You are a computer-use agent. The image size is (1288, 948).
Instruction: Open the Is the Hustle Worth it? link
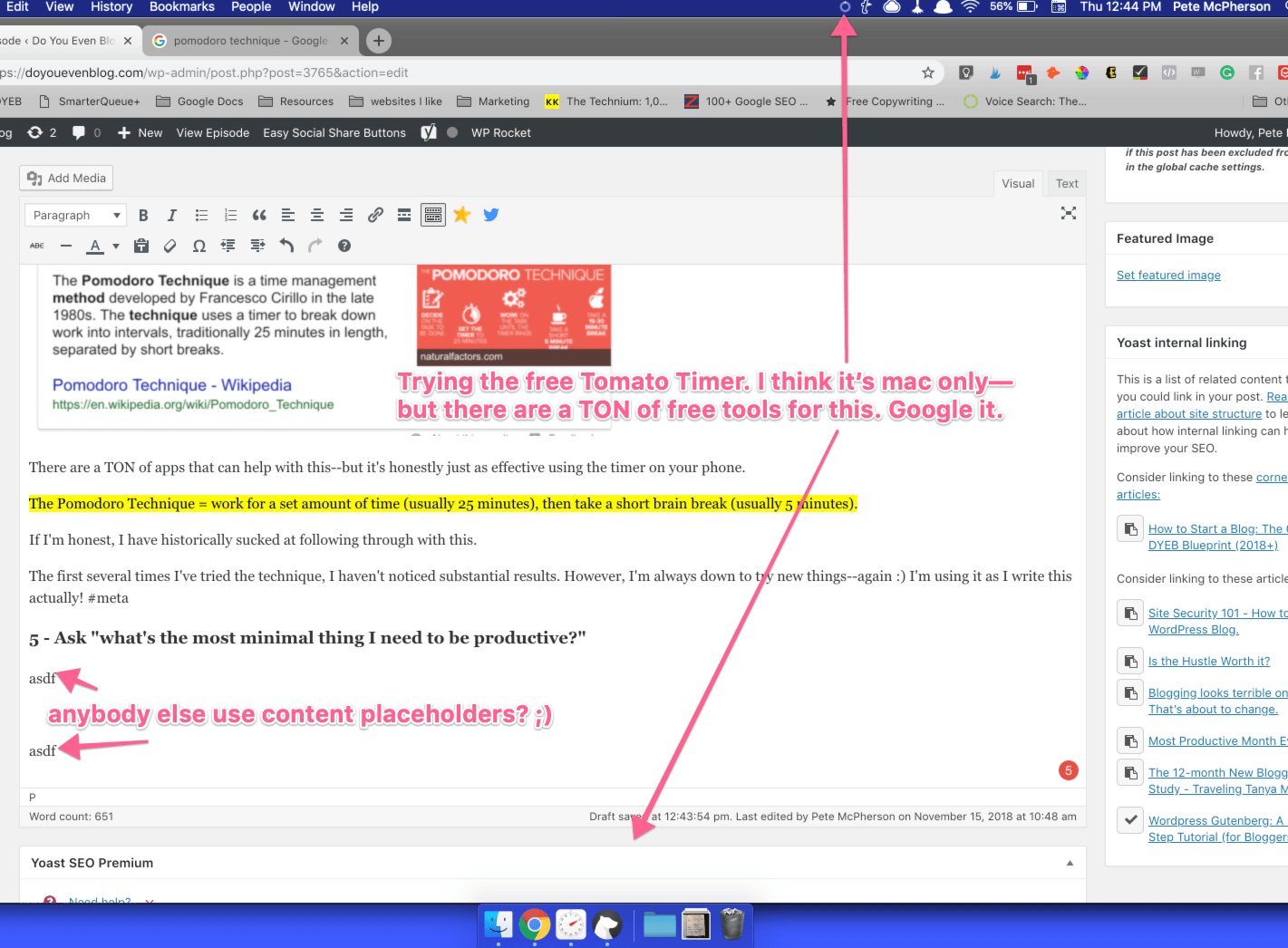(1209, 662)
